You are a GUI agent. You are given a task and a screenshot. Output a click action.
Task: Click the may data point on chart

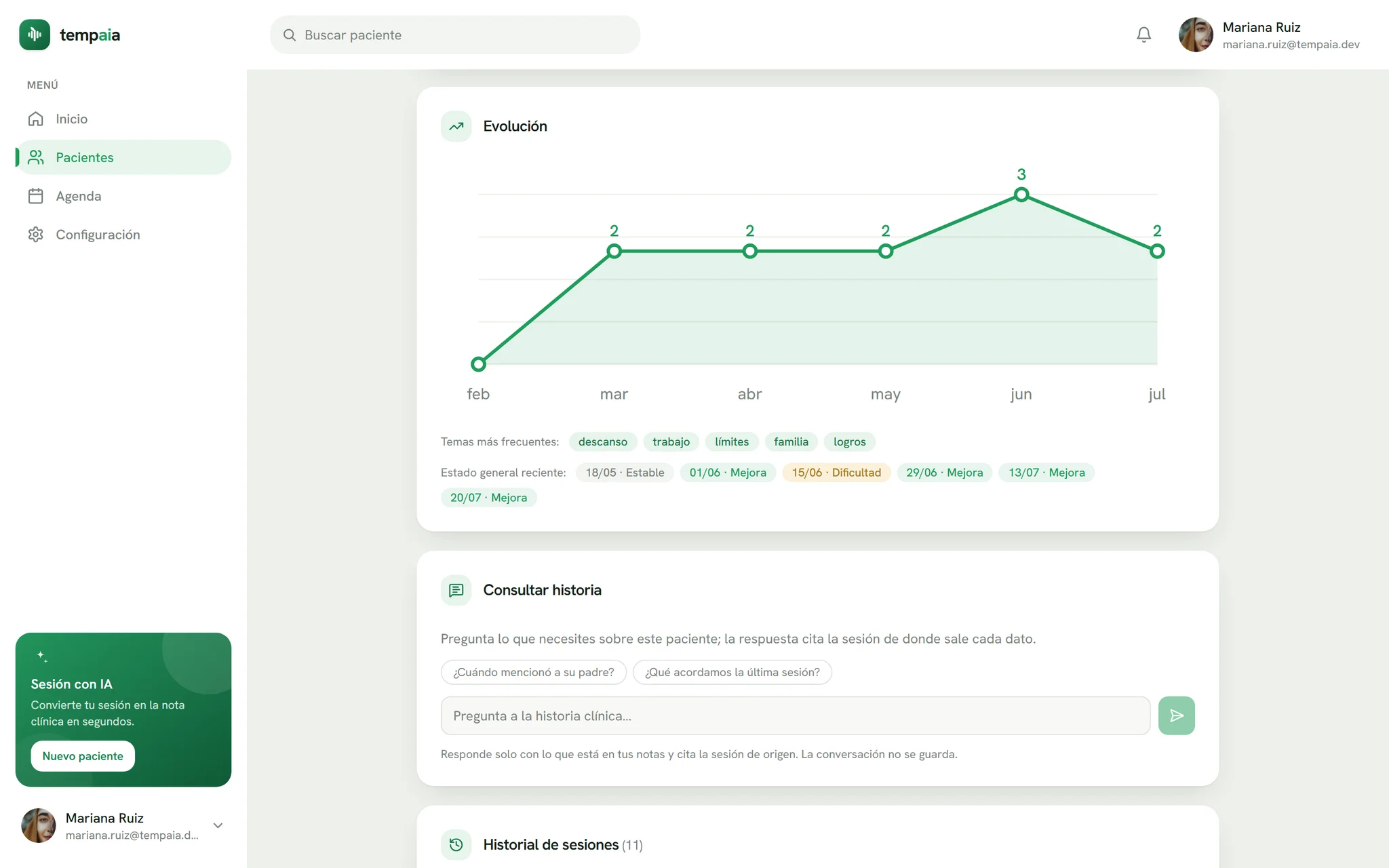[x=885, y=251]
